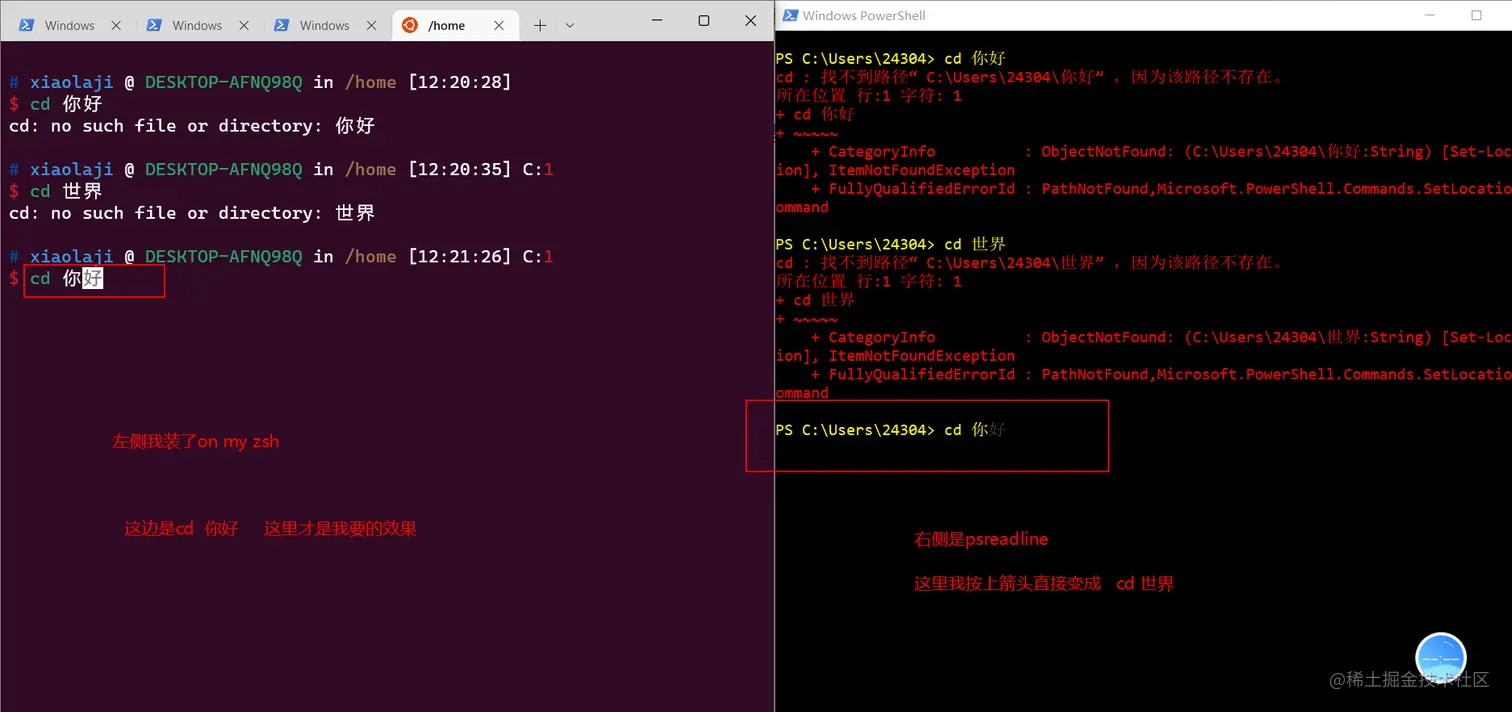Close the leftmost Windows tab
1512x712 pixels.
click(x=116, y=25)
